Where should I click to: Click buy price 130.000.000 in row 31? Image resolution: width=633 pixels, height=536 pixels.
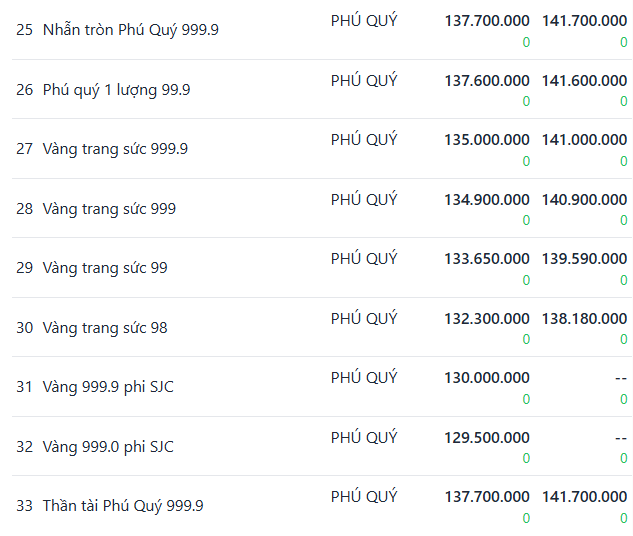click(x=487, y=378)
